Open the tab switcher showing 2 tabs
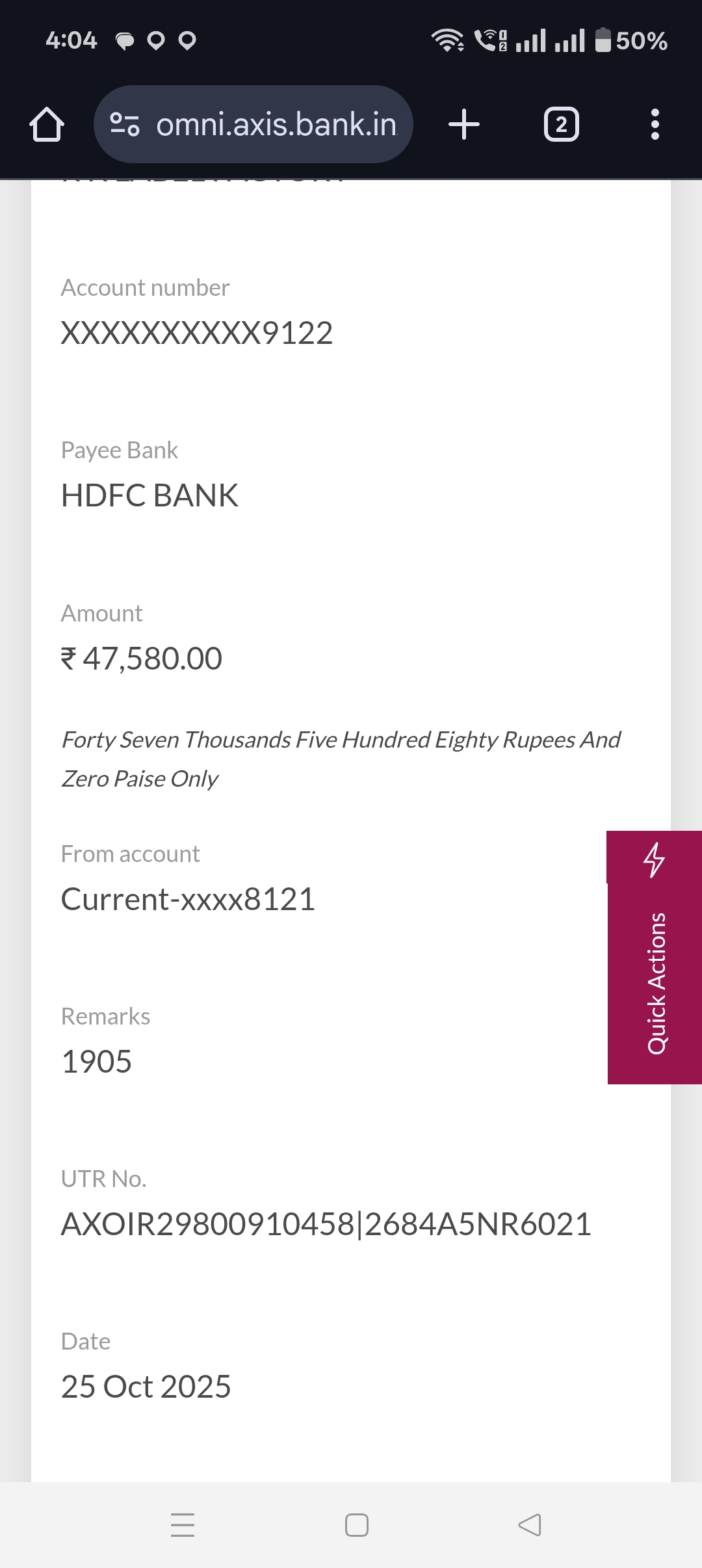The image size is (702, 1568). click(561, 124)
